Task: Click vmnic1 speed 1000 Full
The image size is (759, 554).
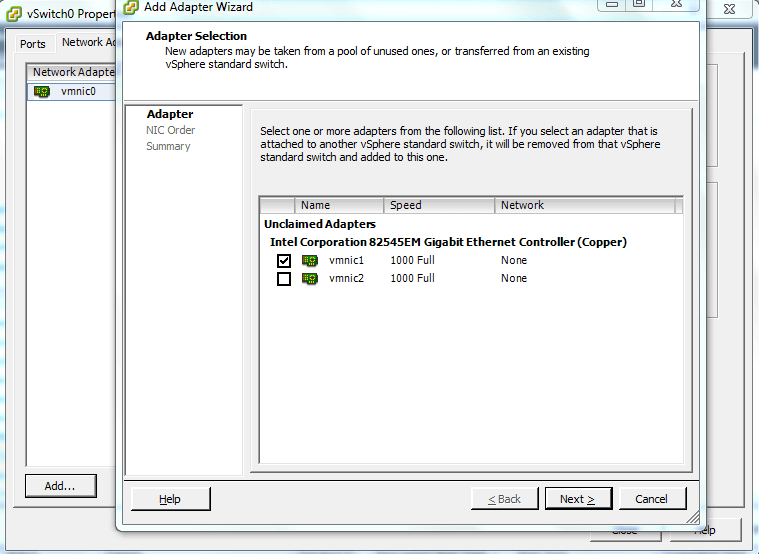Action: pyautogui.click(x=412, y=261)
